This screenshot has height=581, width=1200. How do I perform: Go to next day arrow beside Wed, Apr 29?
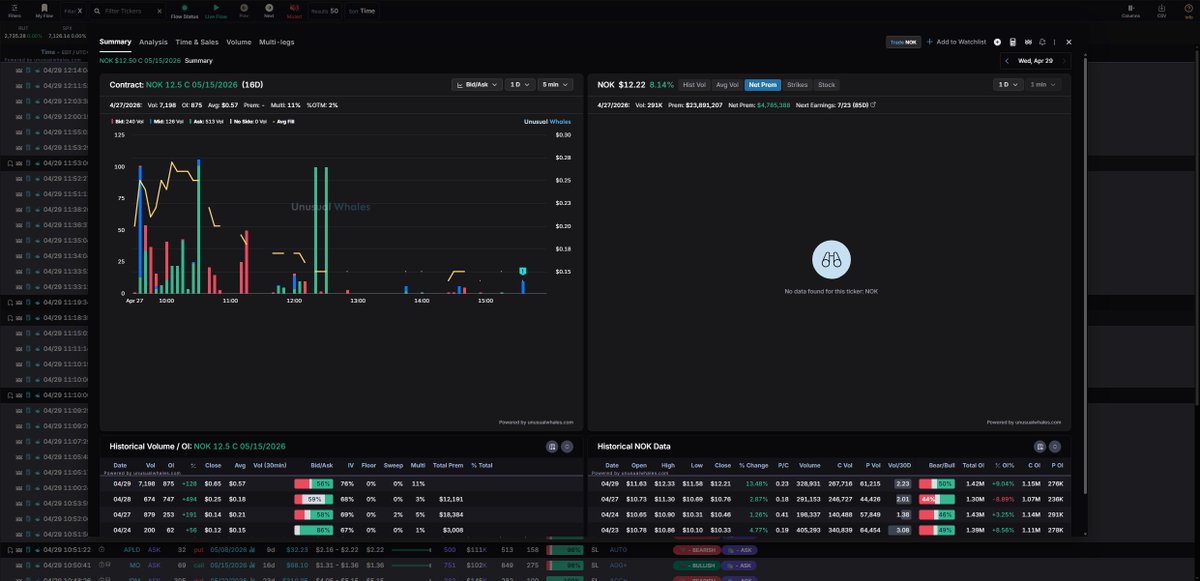click(x=1063, y=61)
